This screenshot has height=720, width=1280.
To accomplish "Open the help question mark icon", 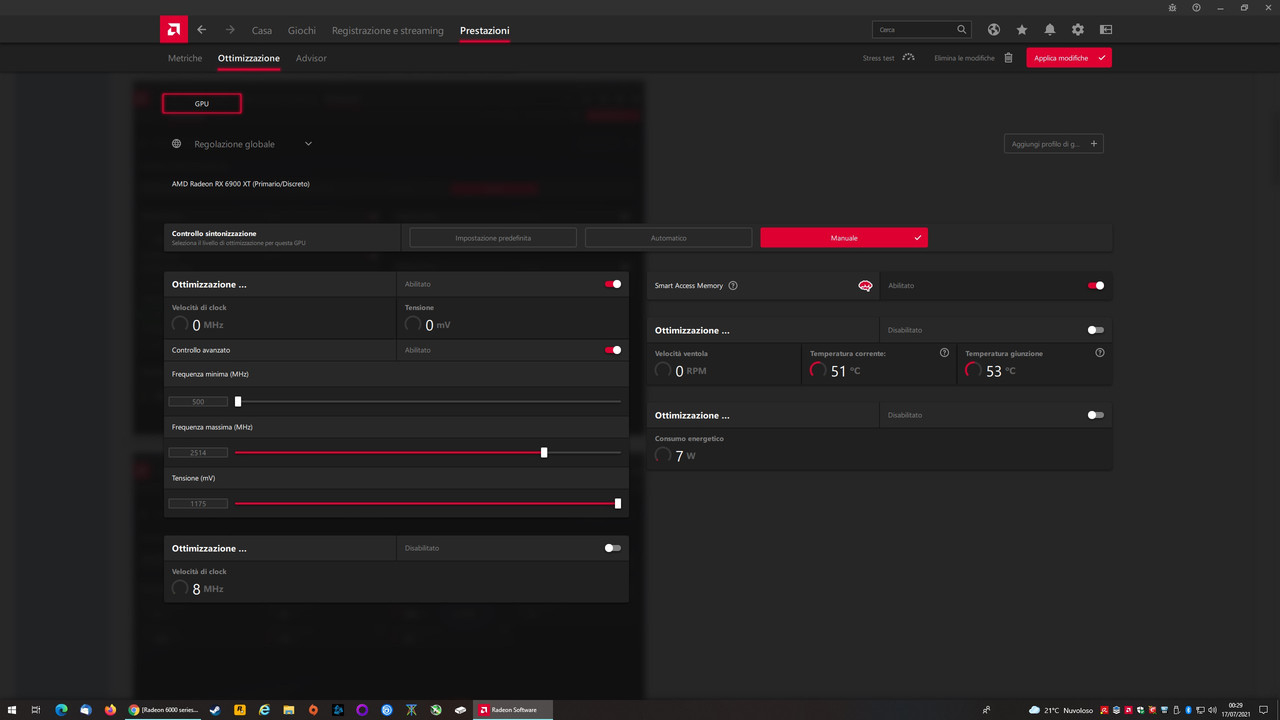I will [x=1196, y=7].
